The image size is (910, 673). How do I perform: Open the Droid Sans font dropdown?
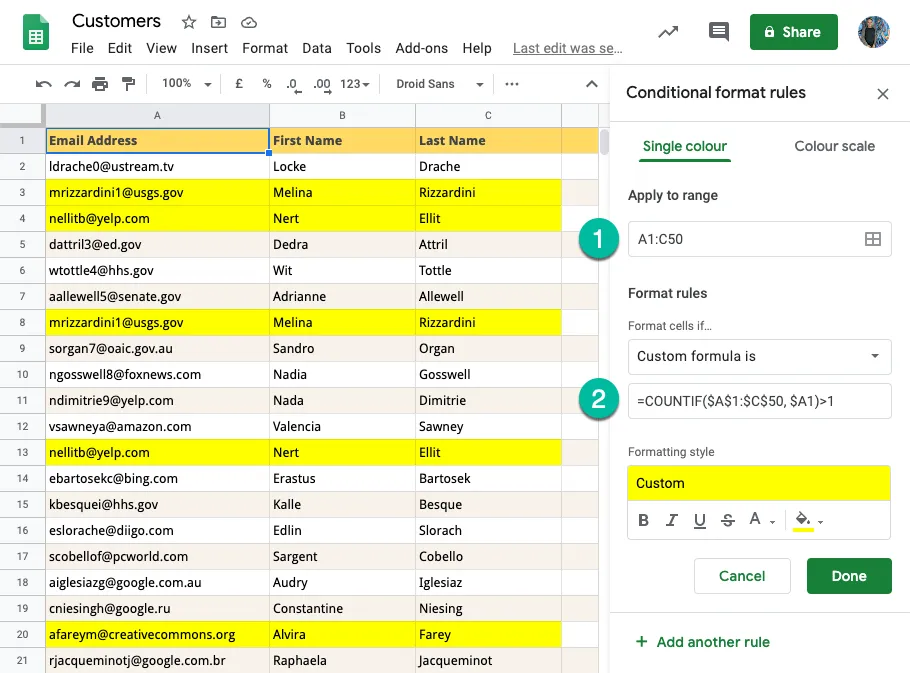pos(438,84)
